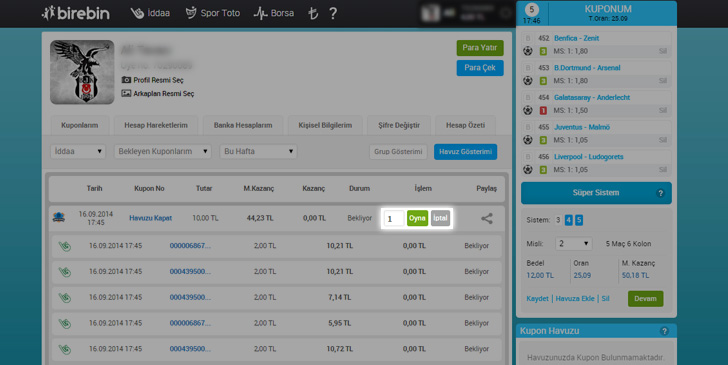Click the Beşiktaş eagle profile picture

click(x=82, y=72)
